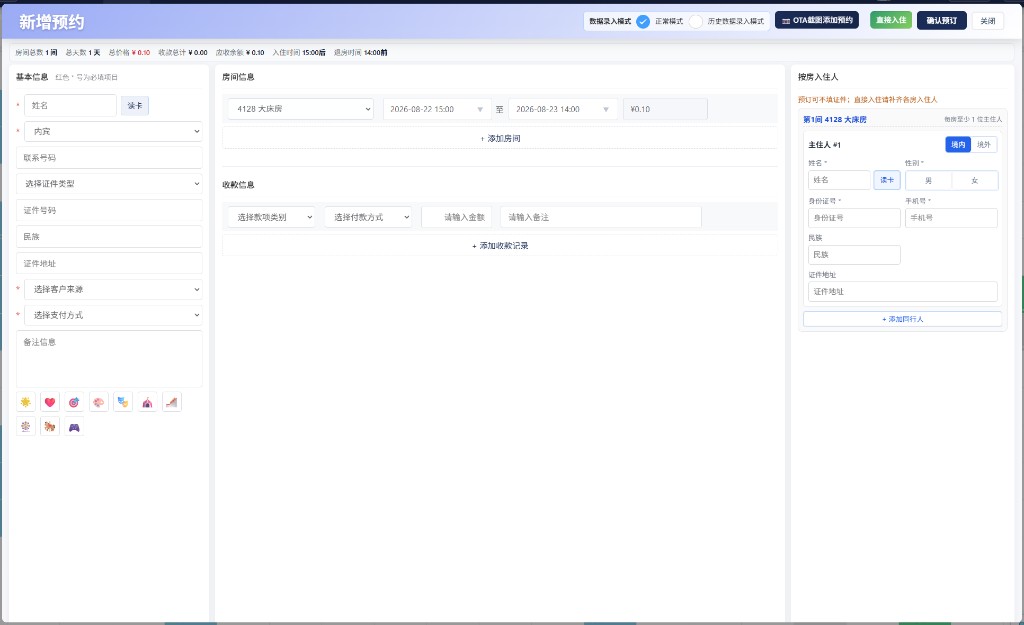
Task: Click the red heart emoji icon
Action: [x=50, y=402]
